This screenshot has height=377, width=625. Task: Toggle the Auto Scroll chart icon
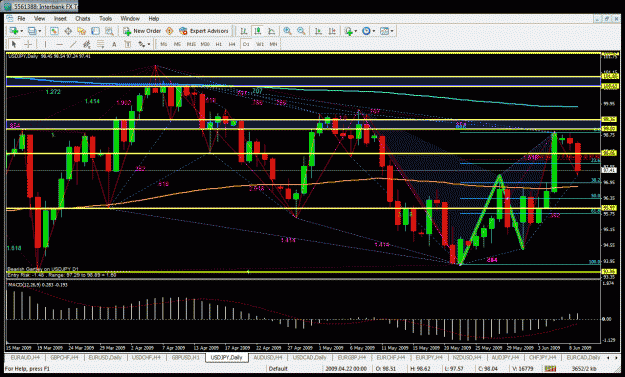click(x=318, y=31)
